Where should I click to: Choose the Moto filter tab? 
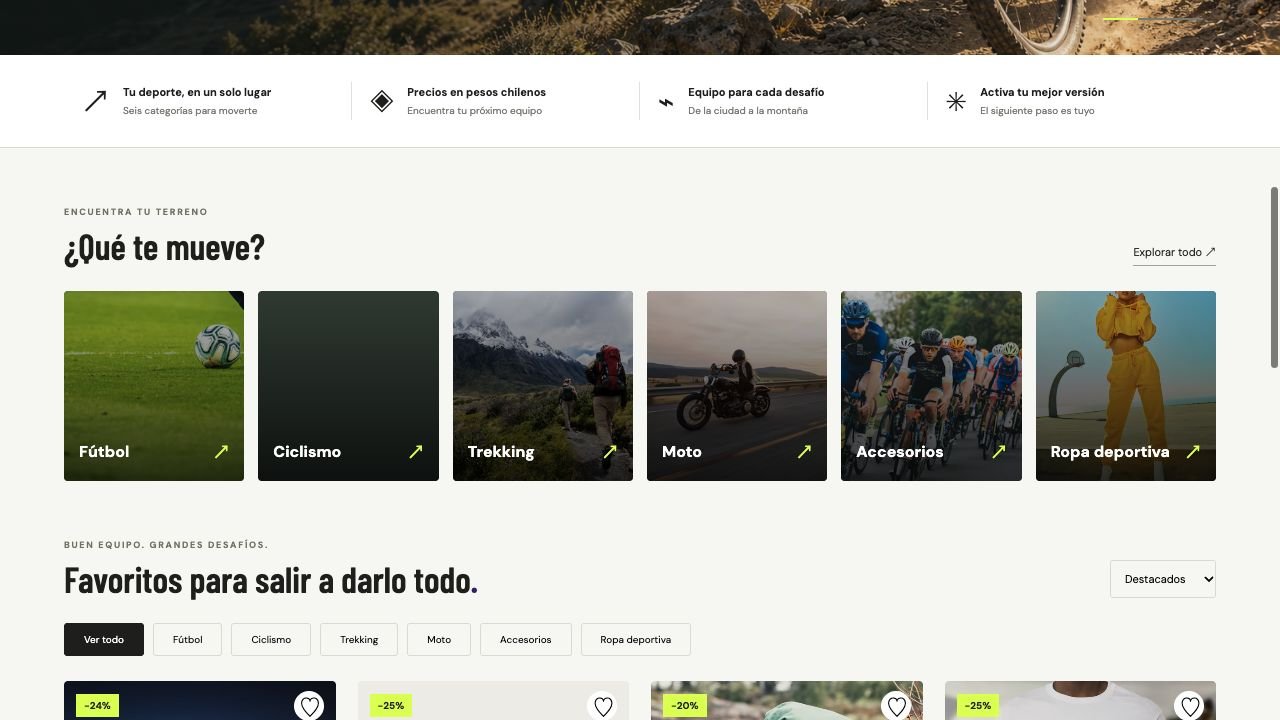coord(439,640)
